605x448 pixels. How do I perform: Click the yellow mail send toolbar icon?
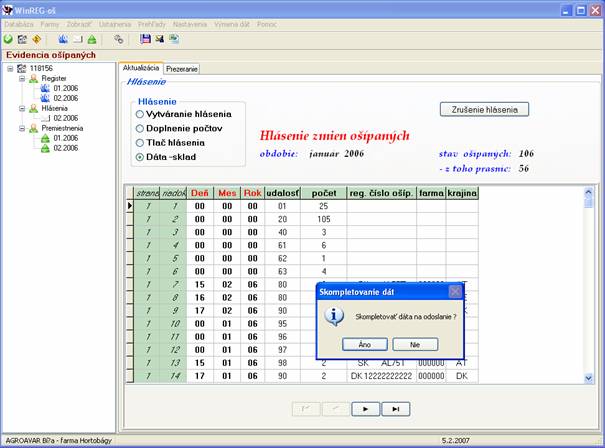tap(159, 39)
